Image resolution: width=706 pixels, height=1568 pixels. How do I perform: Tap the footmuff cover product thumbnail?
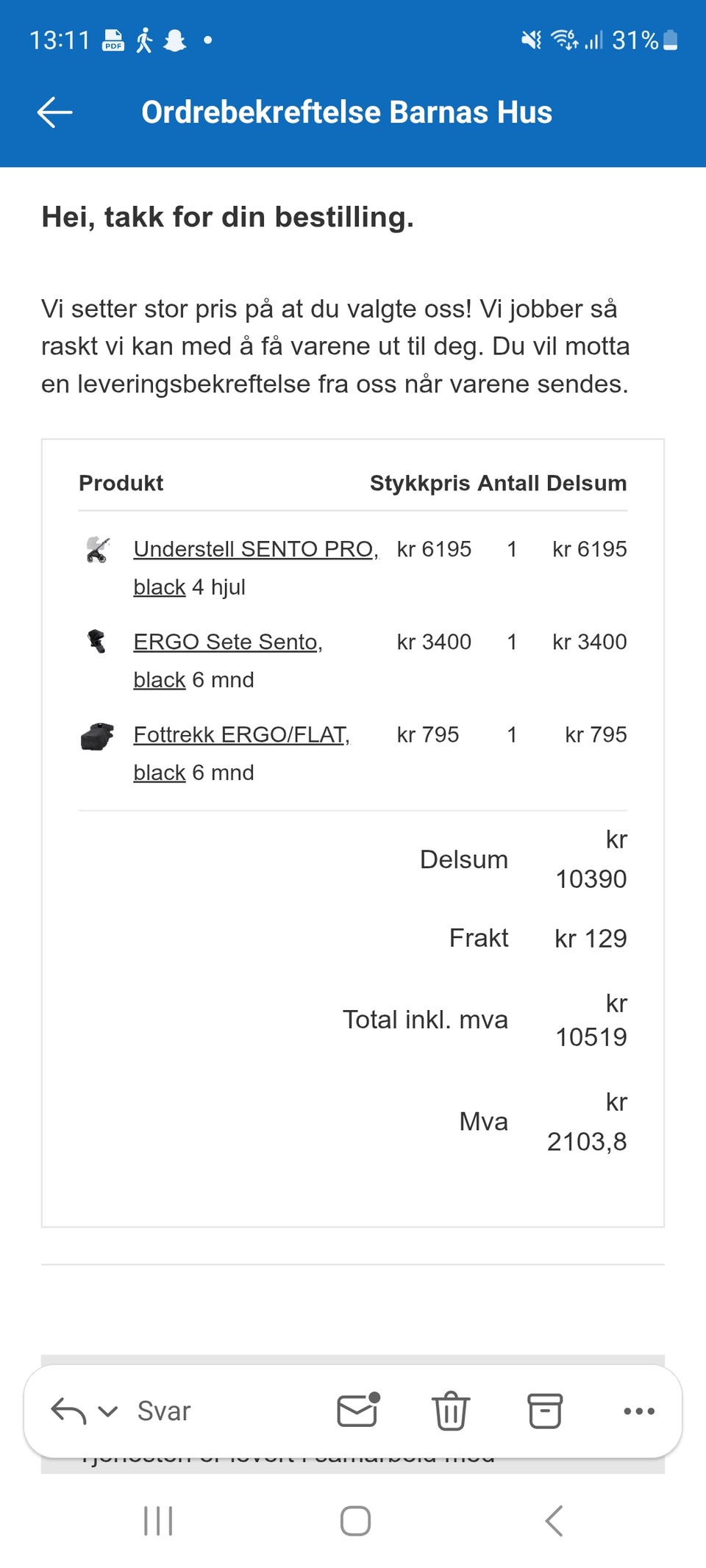click(x=97, y=736)
